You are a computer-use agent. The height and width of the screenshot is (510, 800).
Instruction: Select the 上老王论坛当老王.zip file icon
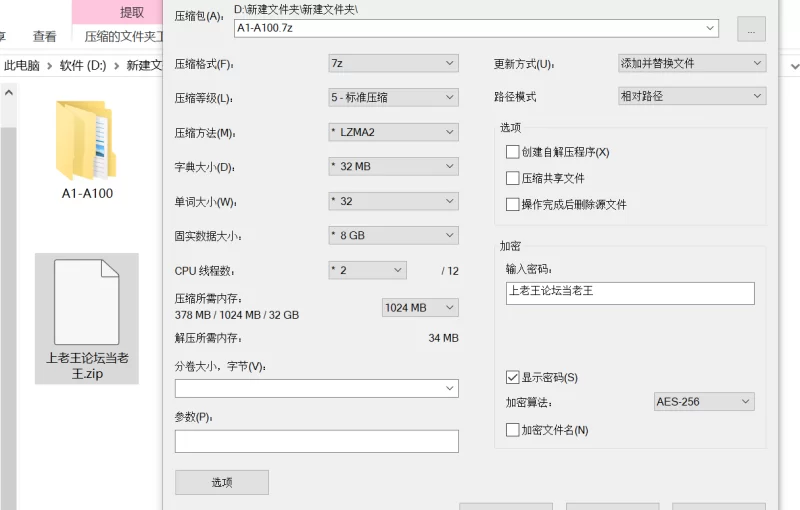coord(87,302)
